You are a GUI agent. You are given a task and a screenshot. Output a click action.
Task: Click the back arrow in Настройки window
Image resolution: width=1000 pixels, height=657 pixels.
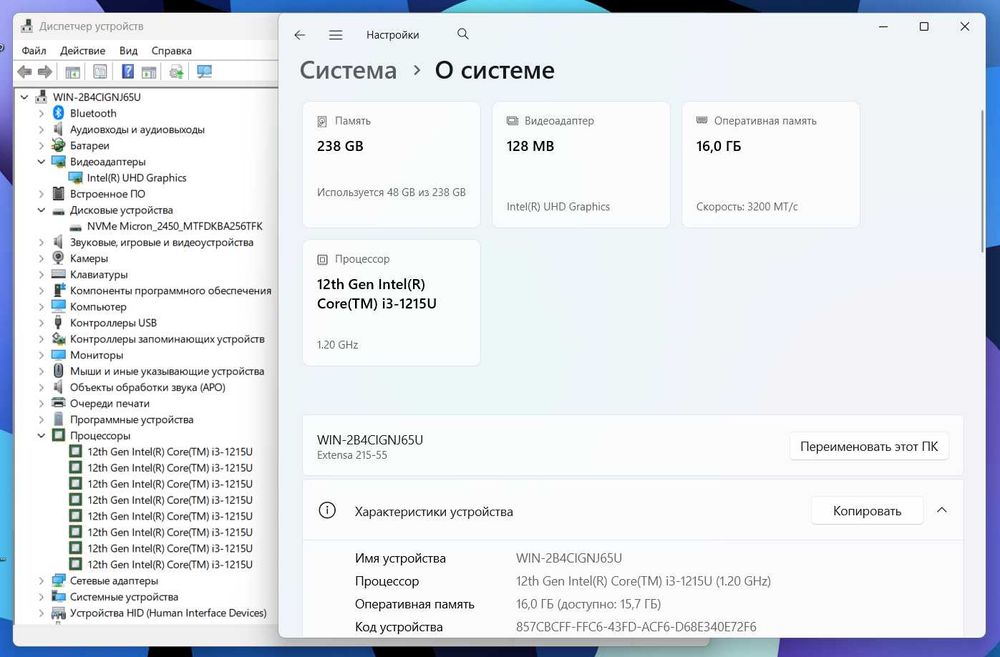click(300, 35)
